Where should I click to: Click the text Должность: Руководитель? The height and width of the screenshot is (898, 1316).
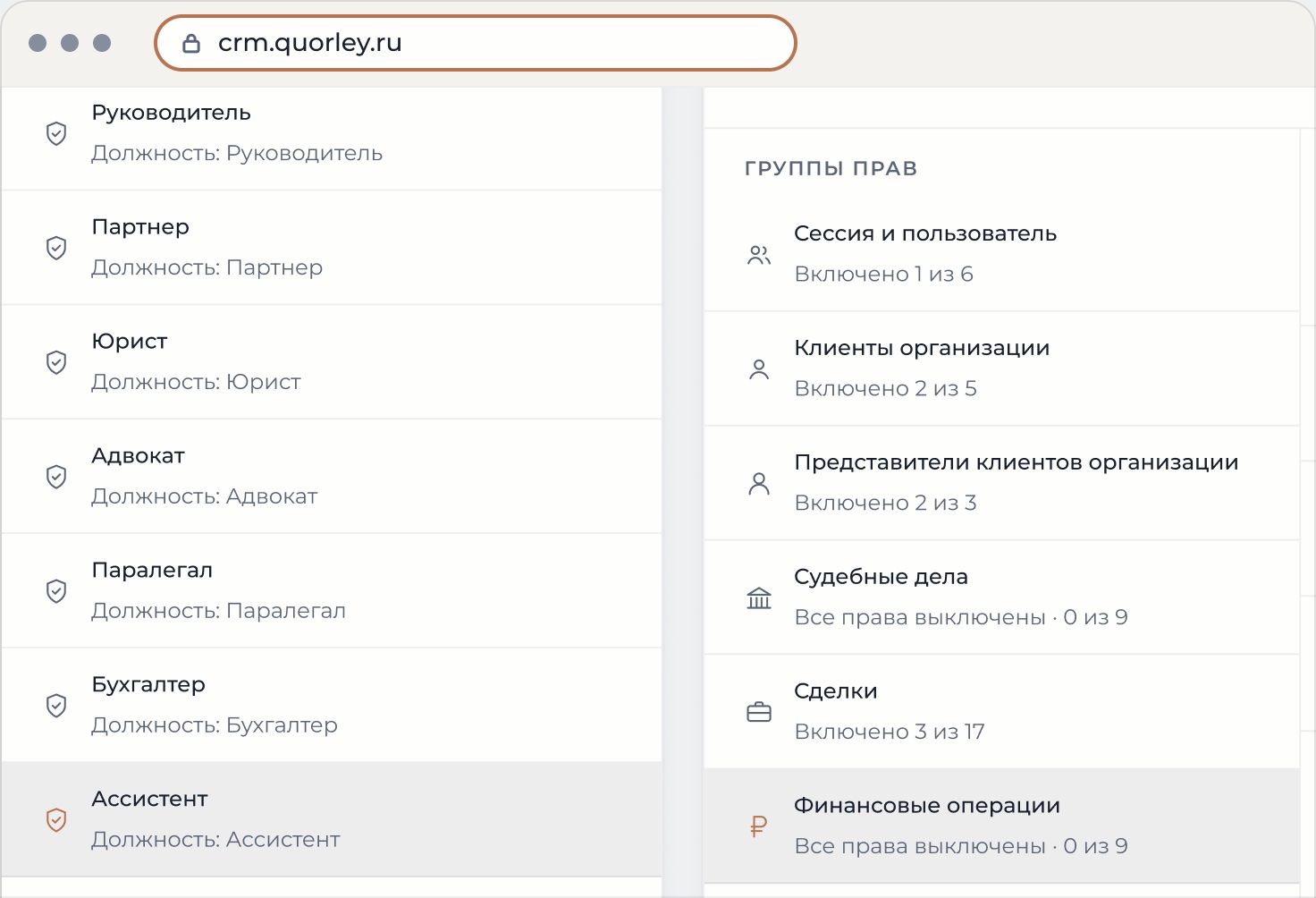(x=237, y=153)
